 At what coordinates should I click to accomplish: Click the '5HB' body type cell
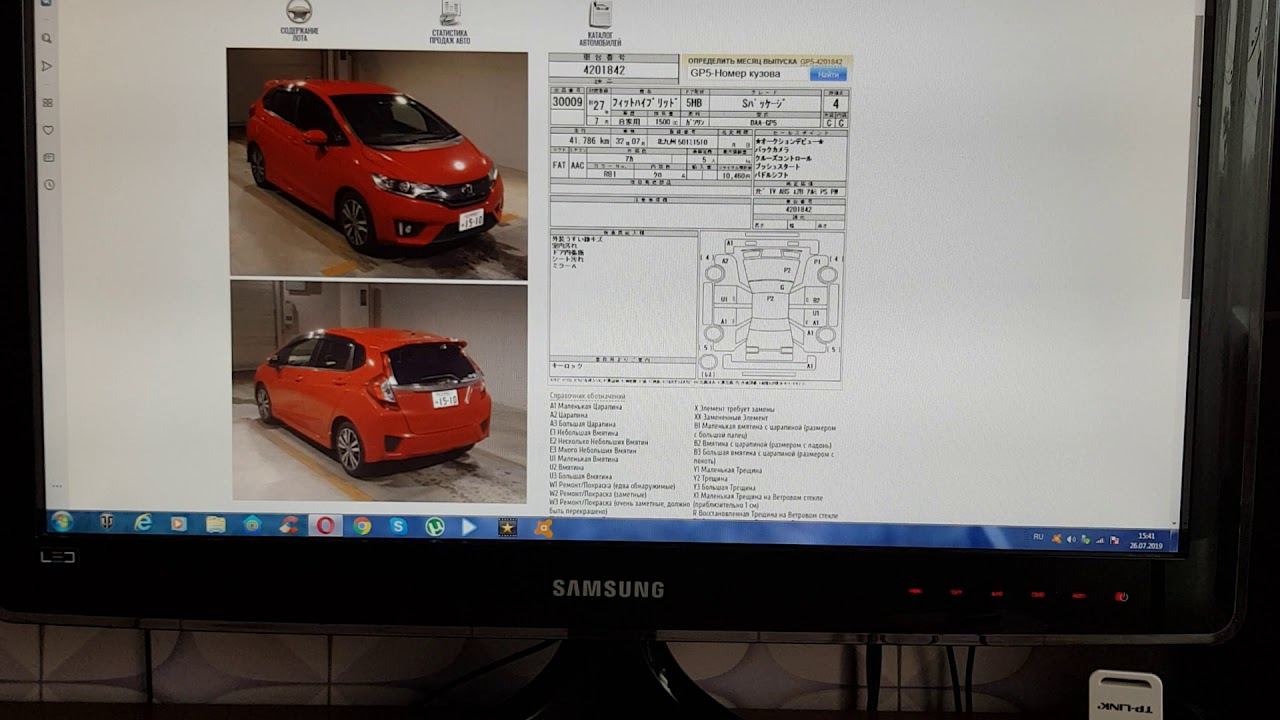(x=694, y=103)
